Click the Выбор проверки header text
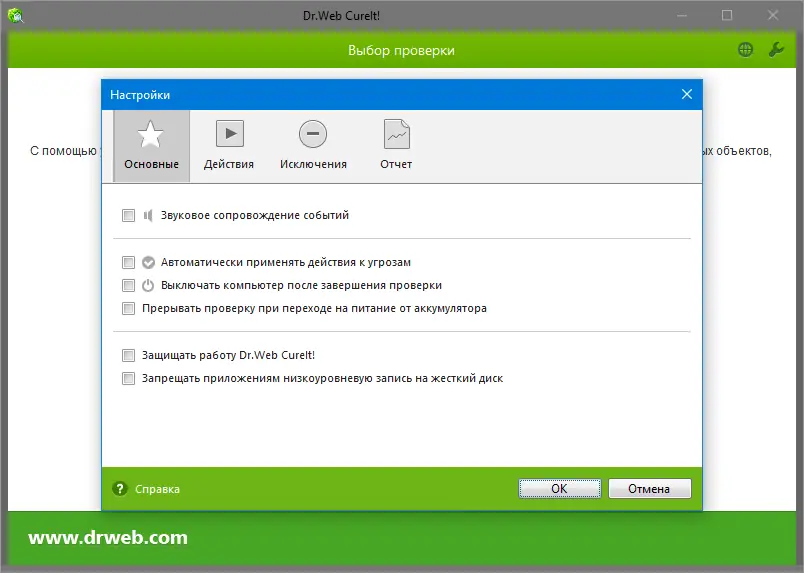The width and height of the screenshot is (804, 573). [401, 50]
